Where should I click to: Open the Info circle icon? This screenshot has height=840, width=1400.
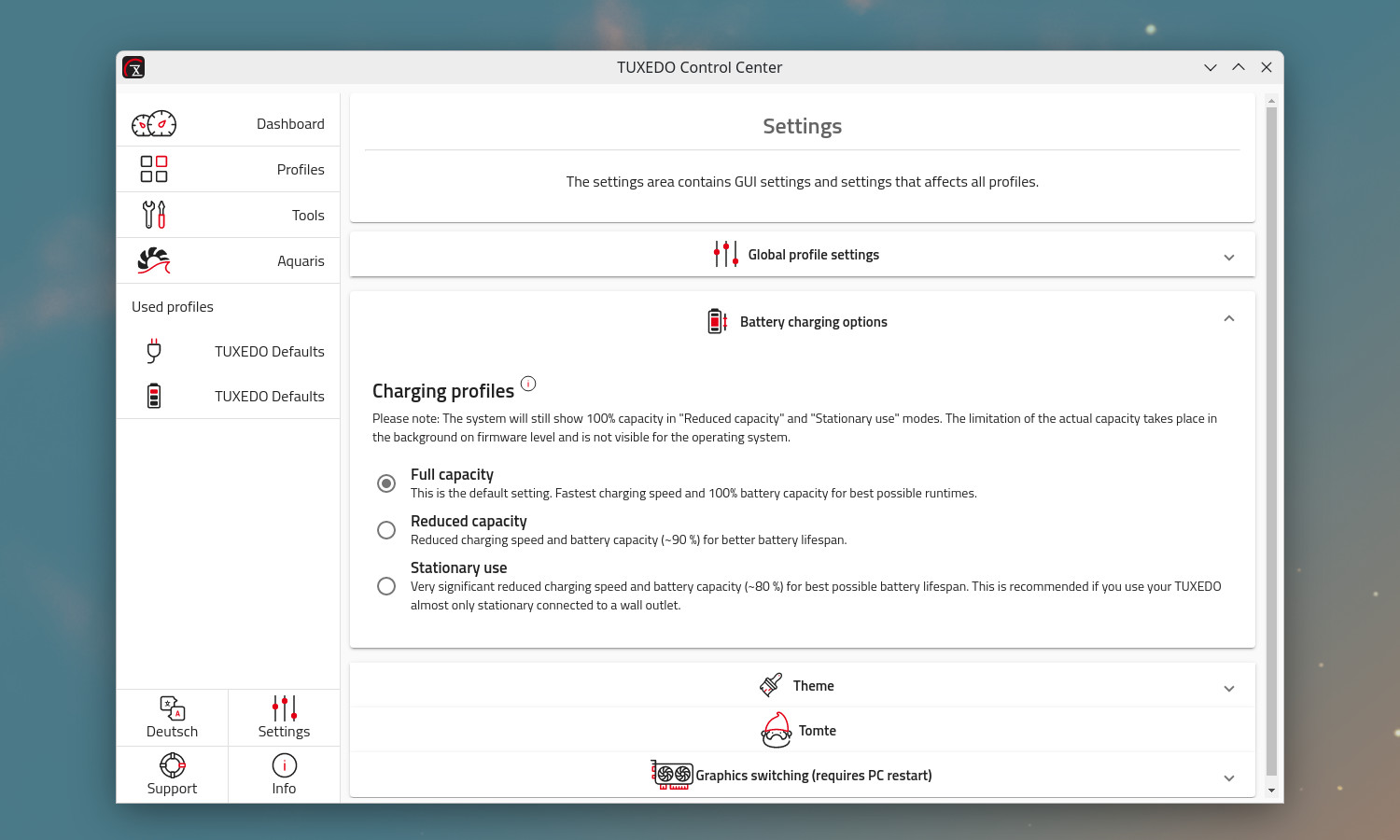(x=285, y=765)
